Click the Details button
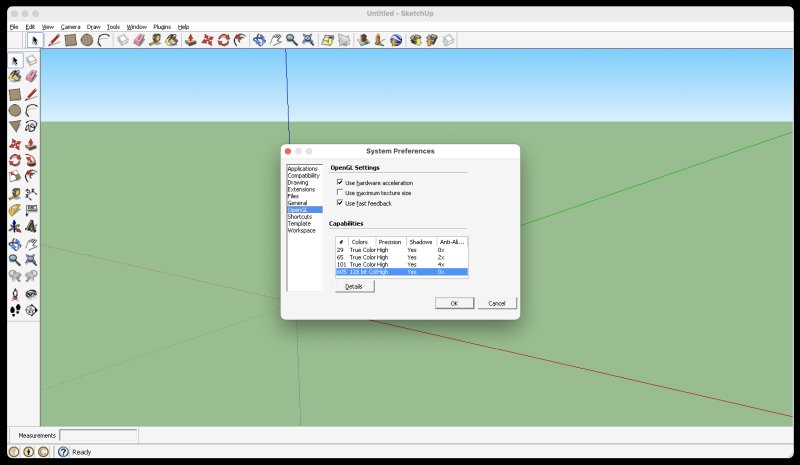 pos(354,286)
